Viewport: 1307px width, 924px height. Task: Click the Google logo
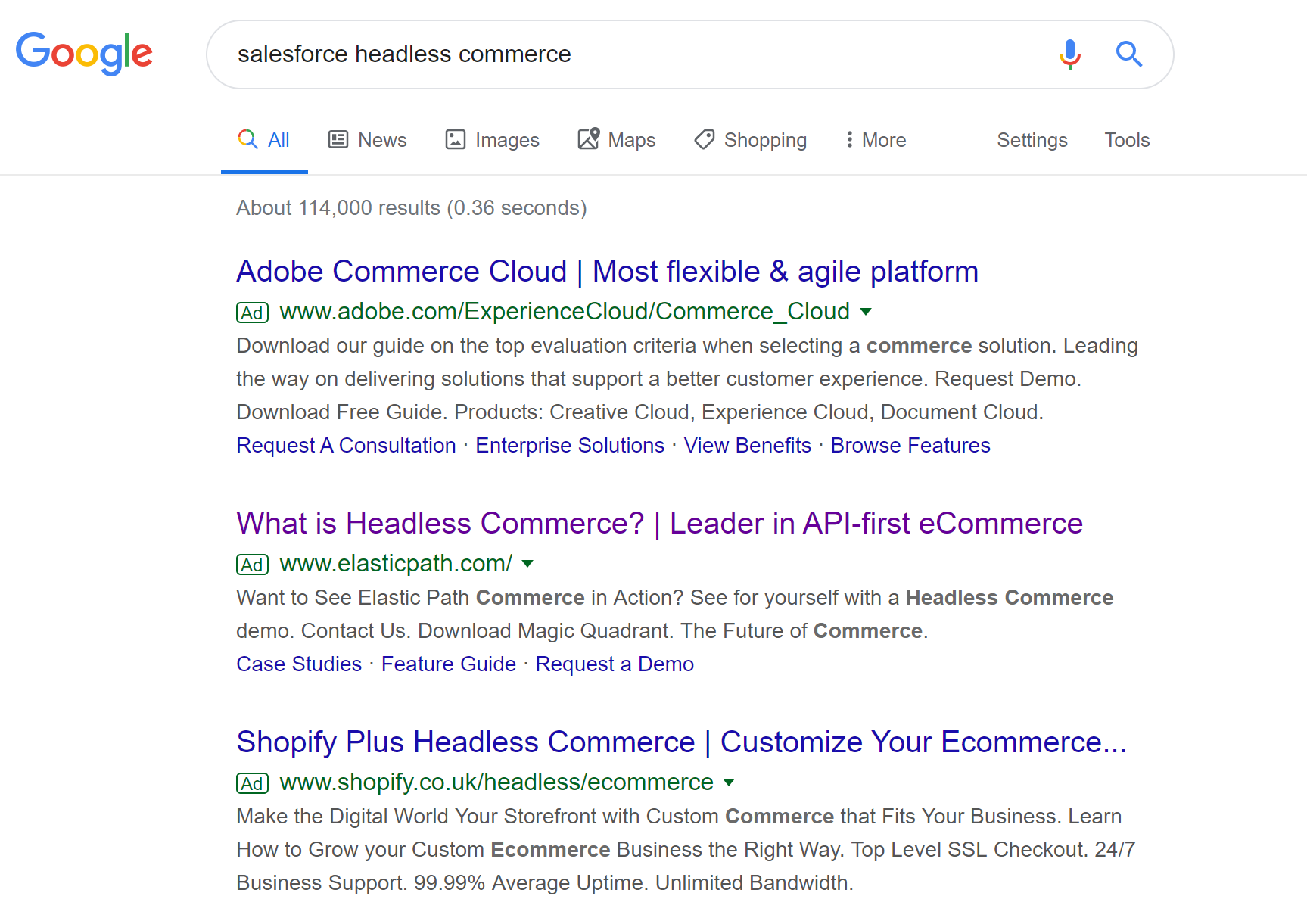coord(84,53)
